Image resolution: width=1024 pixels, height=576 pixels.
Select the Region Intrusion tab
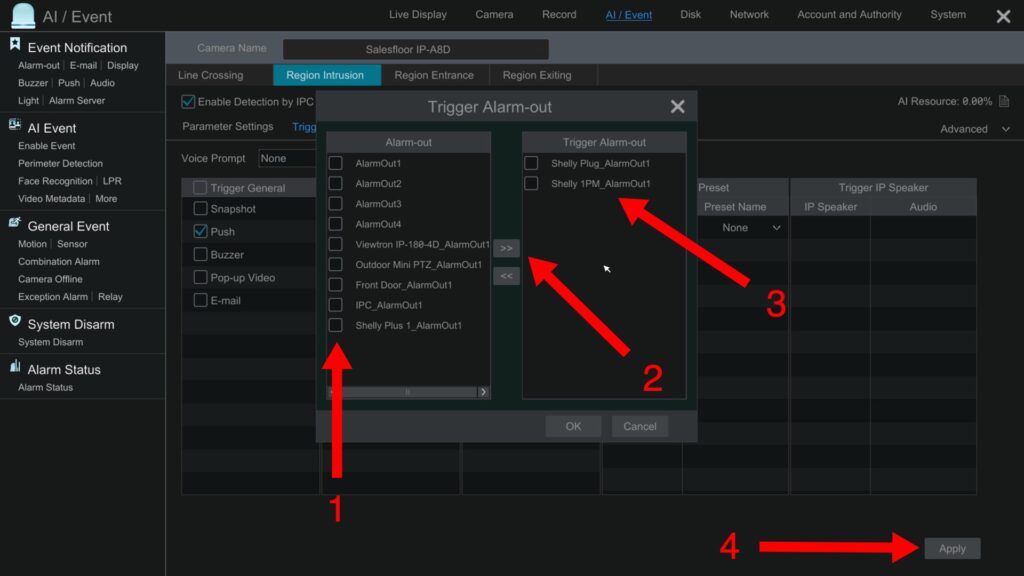coord(325,75)
